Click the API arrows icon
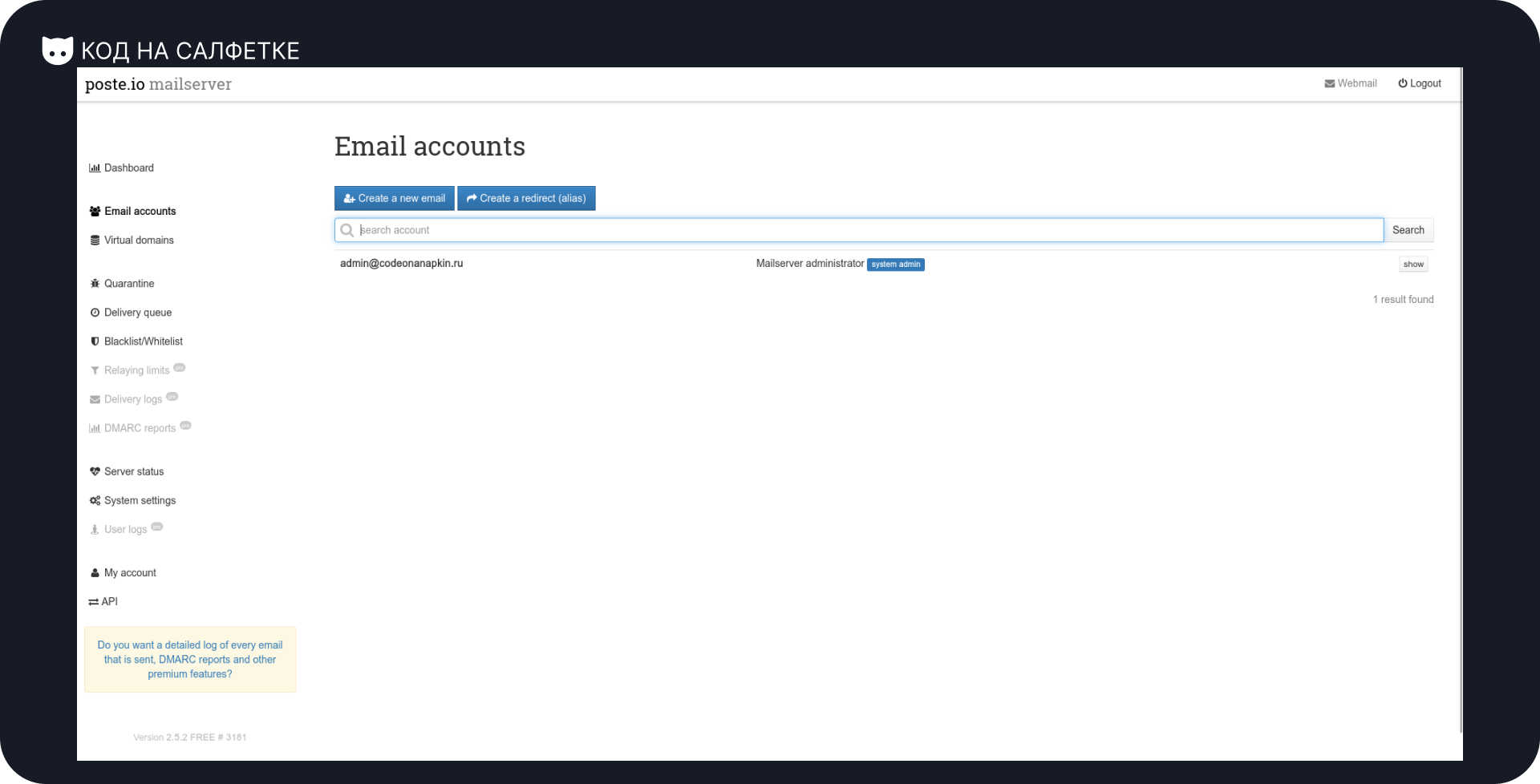Screen dimensions: 1540x784 click(x=93, y=602)
